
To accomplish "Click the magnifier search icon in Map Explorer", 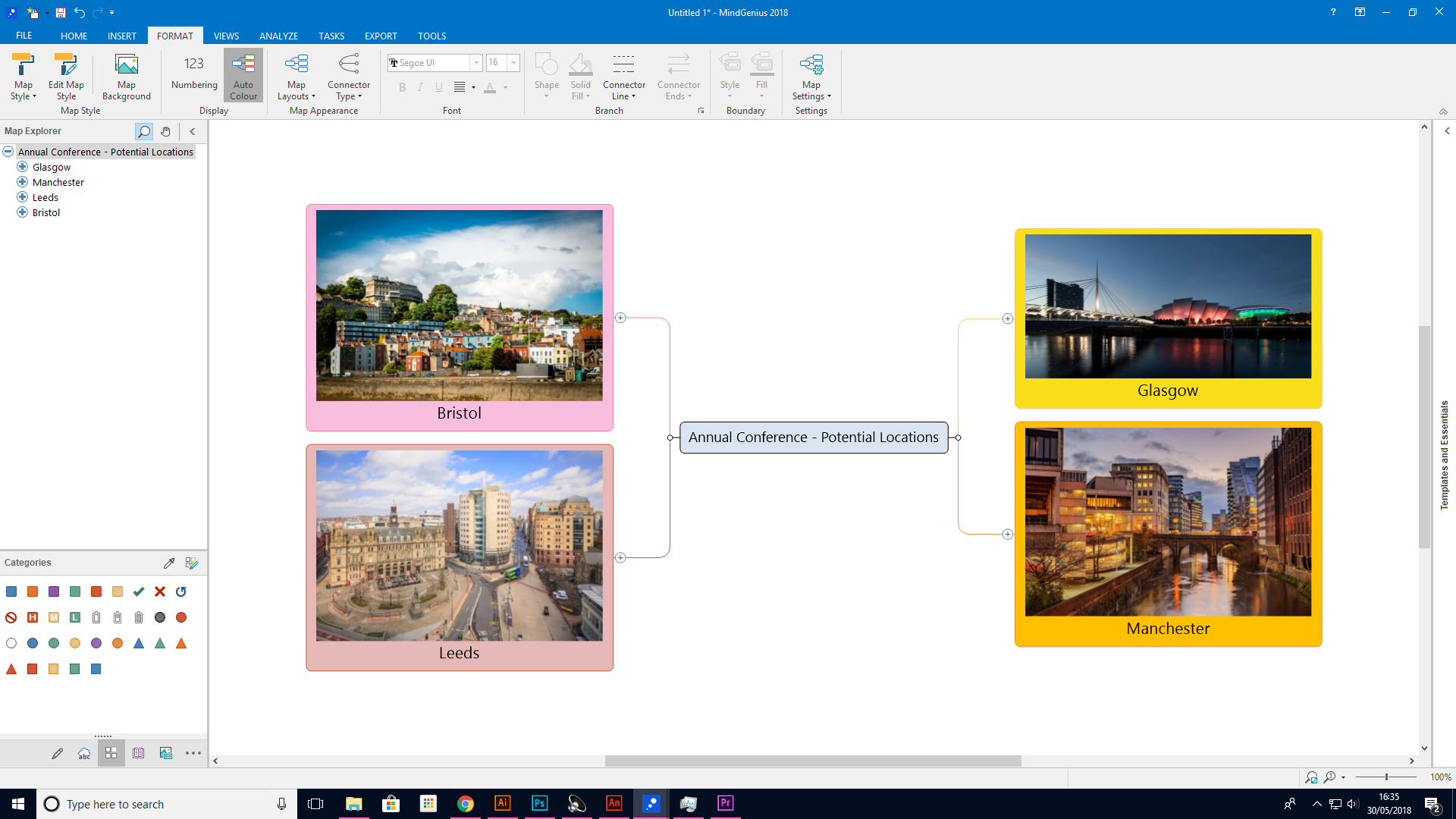I will (x=143, y=131).
